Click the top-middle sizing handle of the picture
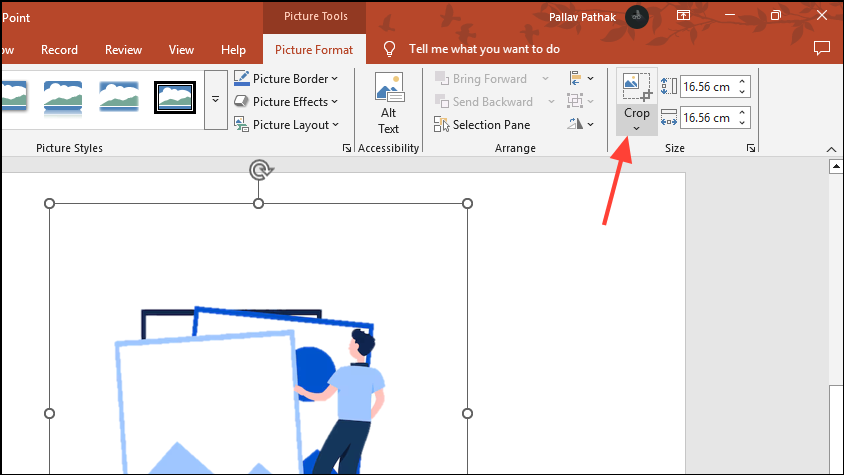 (258, 204)
